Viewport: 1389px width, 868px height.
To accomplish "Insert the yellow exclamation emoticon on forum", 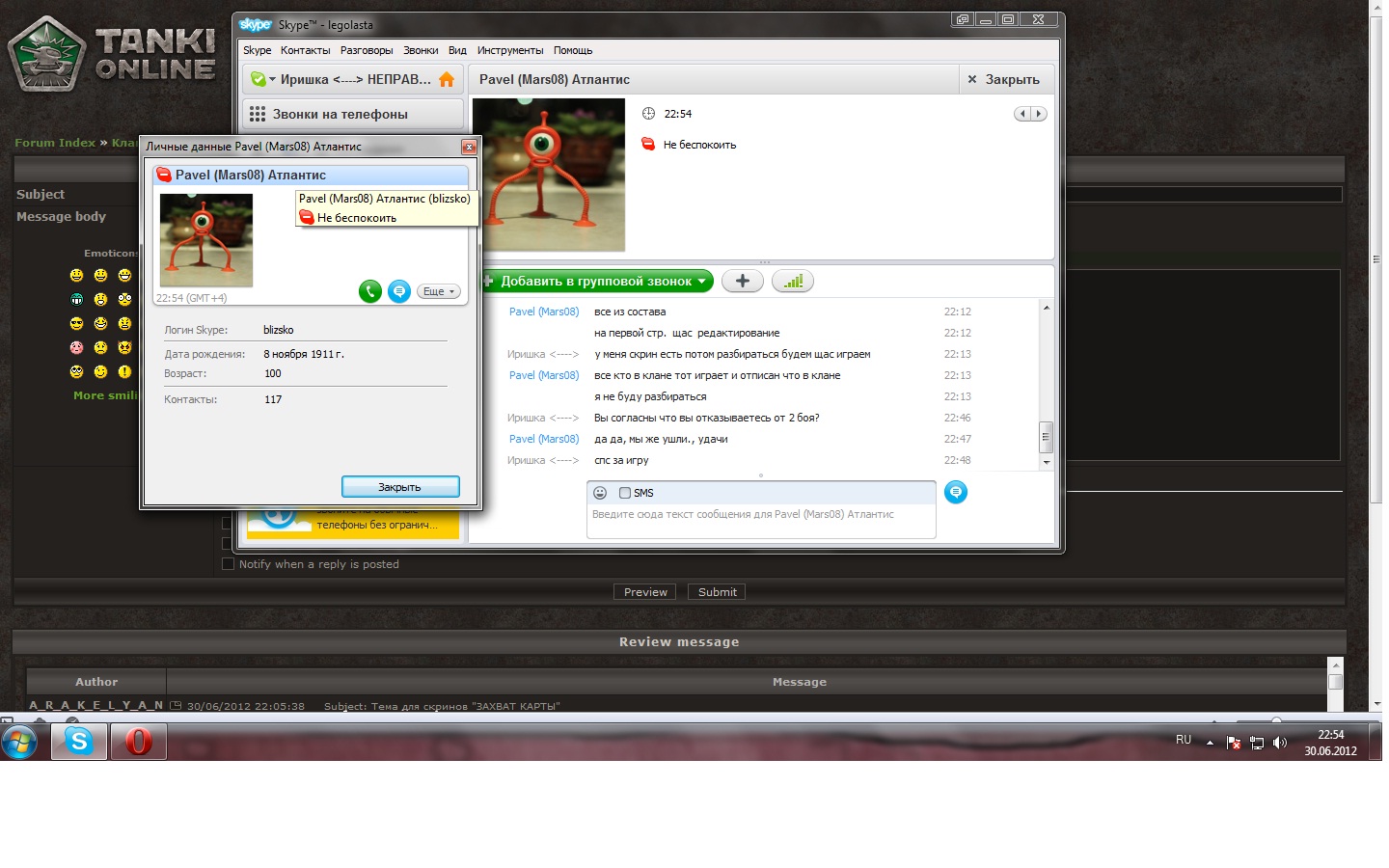I will tap(124, 371).
